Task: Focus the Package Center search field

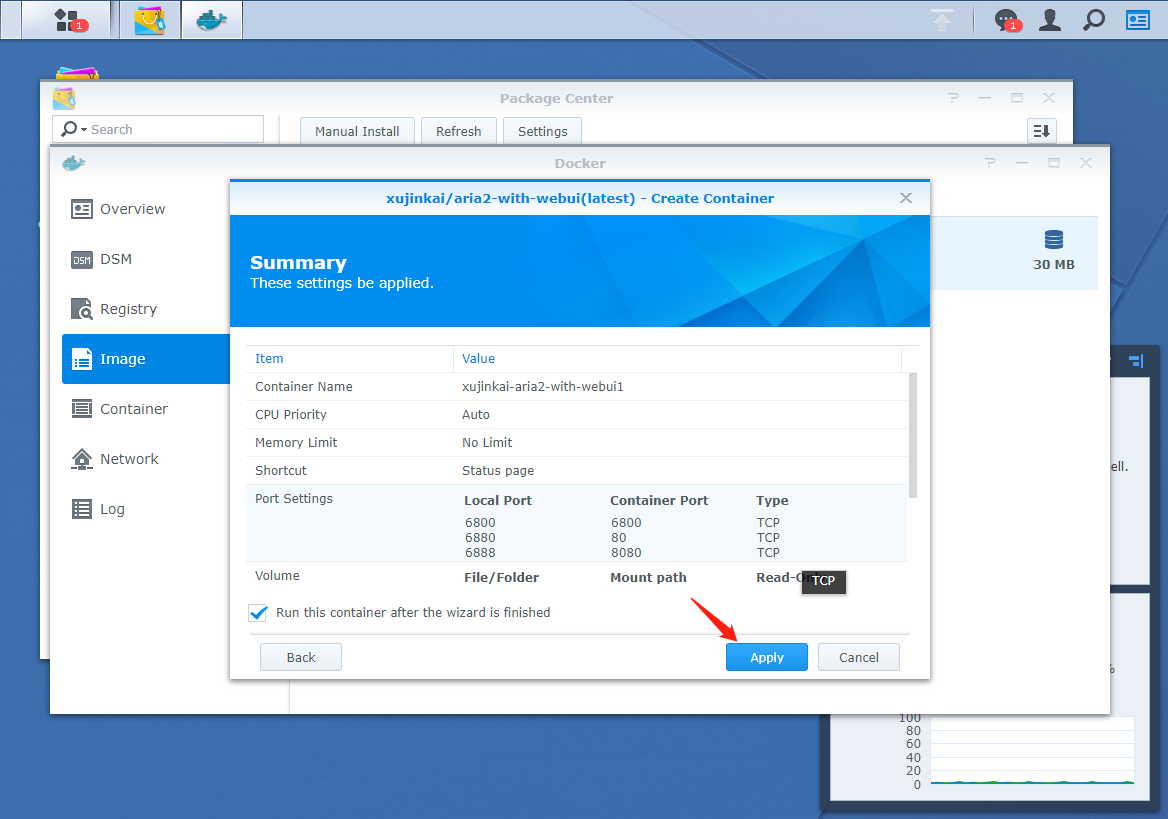Action: pyautogui.click(x=158, y=129)
